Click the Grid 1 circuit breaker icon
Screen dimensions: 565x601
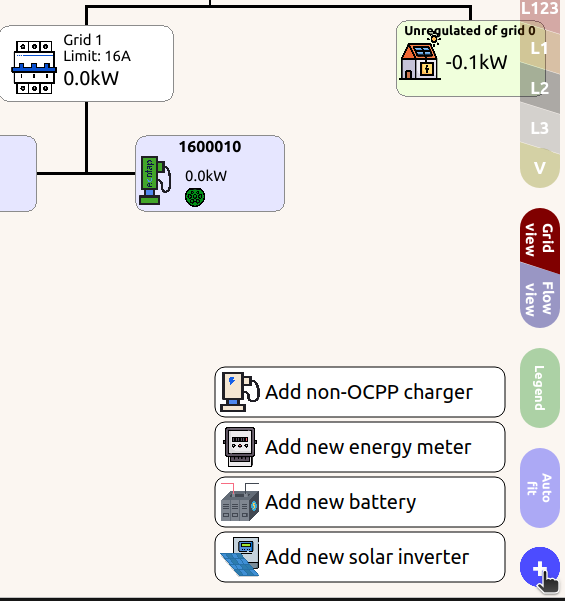click(34, 67)
